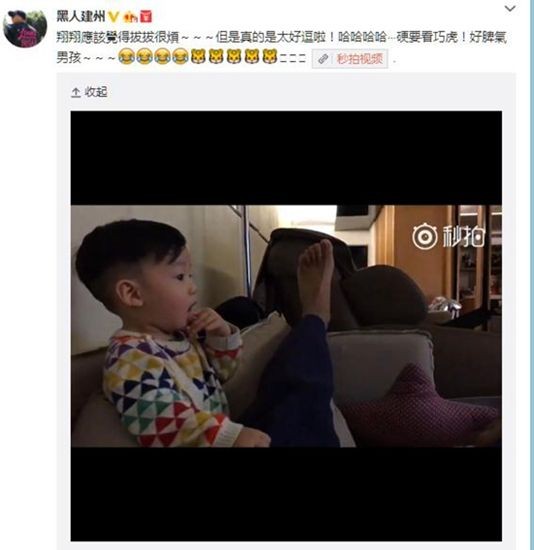This screenshot has width=534, height=550.
Task: Click the paperclip link icon
Action: pos(323,59)
